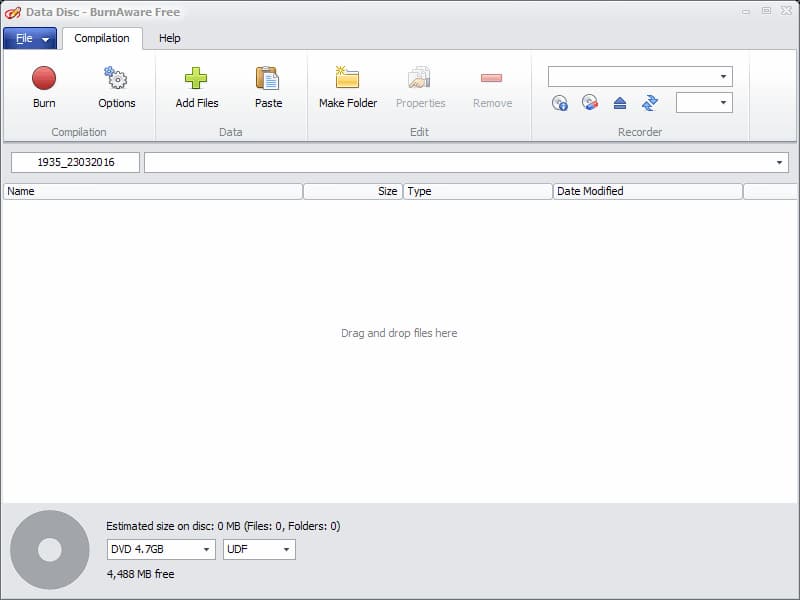Eject the disc tray
Image resolution: width=800 pixels, height=600 pixels.
pos(620,103)
